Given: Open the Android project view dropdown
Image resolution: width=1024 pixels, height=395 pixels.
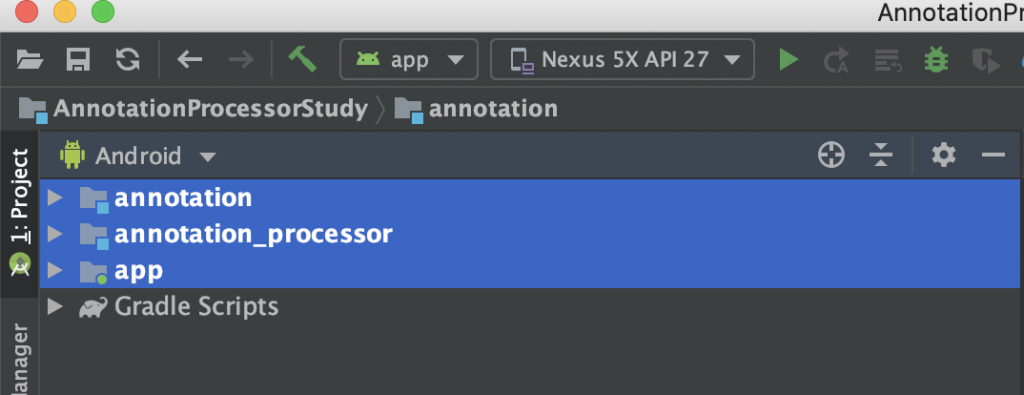Looking at the screenshot, I should 138,156.
